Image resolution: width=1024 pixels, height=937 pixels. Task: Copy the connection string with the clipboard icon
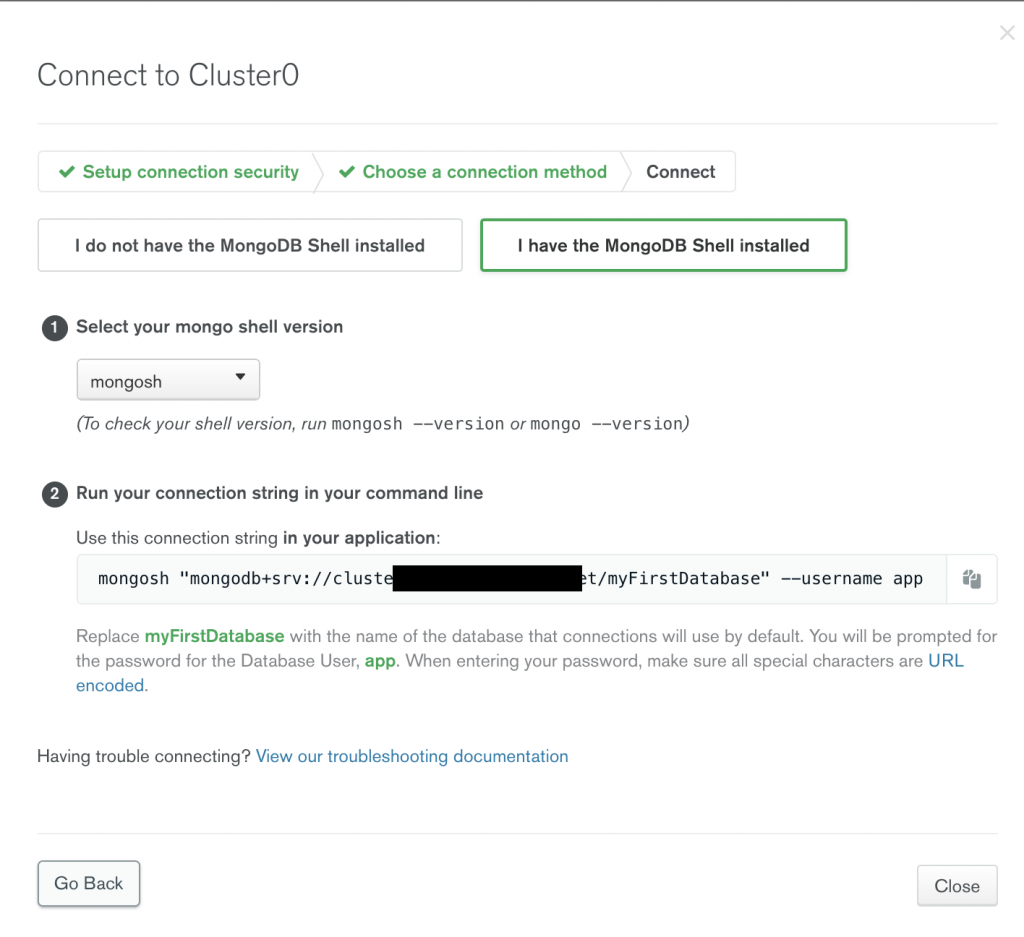pyautogui.click(x=971, y=579)
